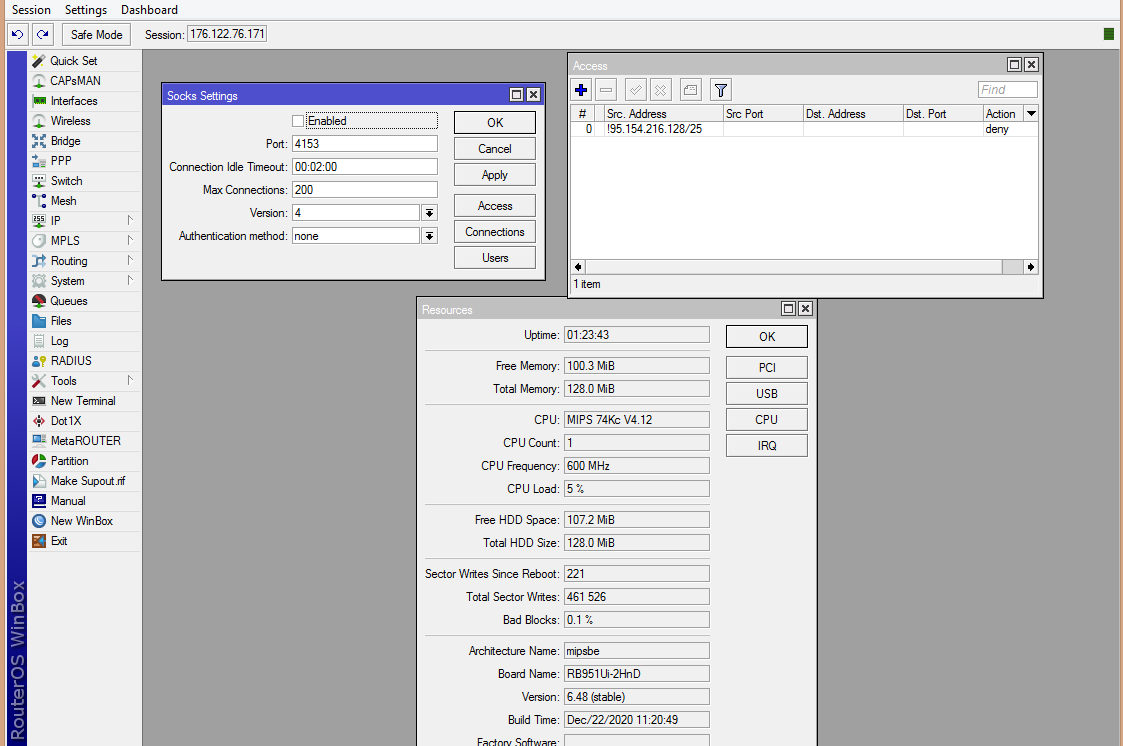Open the column selector dropdown in Access table
The image size is (1123, 746).
(1031, 113)
